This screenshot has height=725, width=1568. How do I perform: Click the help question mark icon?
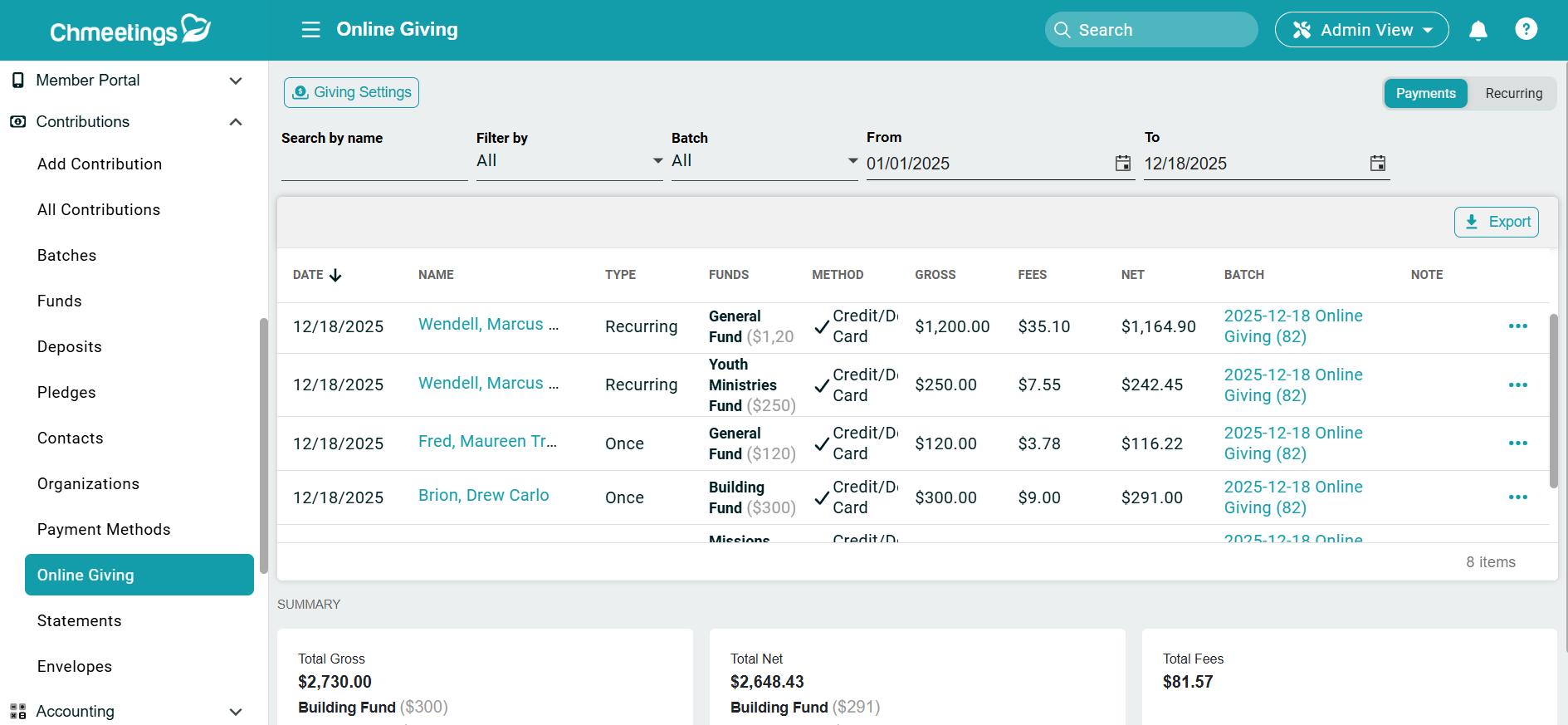pyautogui.click(x=1526, y=29)
